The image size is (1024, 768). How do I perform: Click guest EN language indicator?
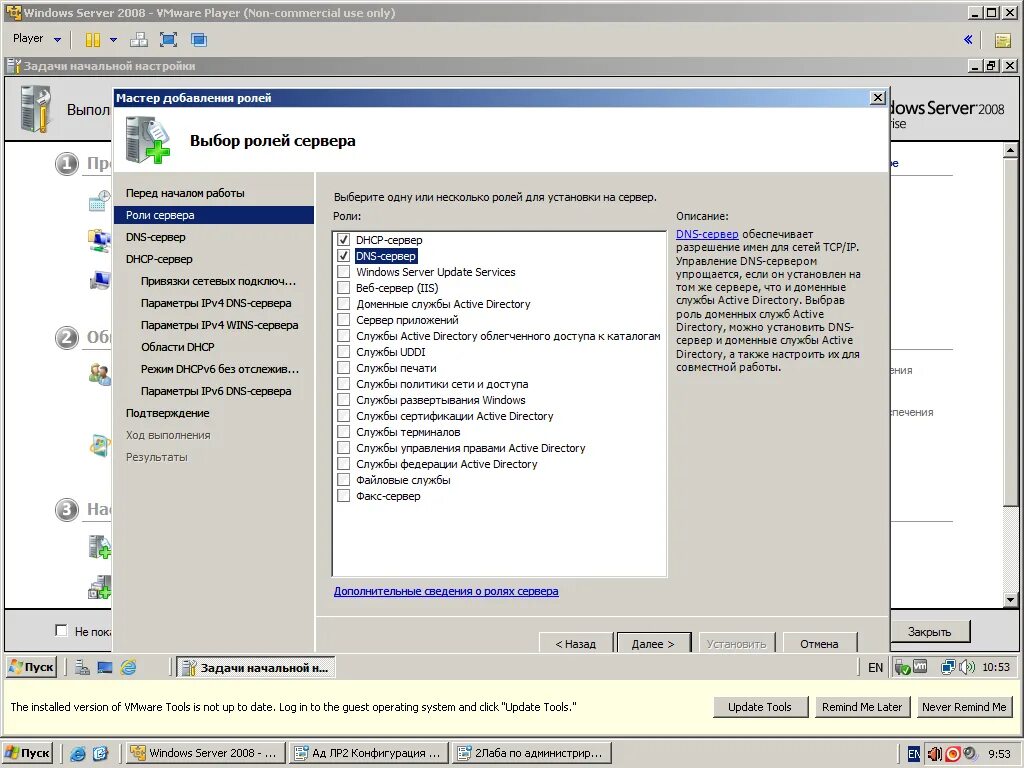pos(875,667)
